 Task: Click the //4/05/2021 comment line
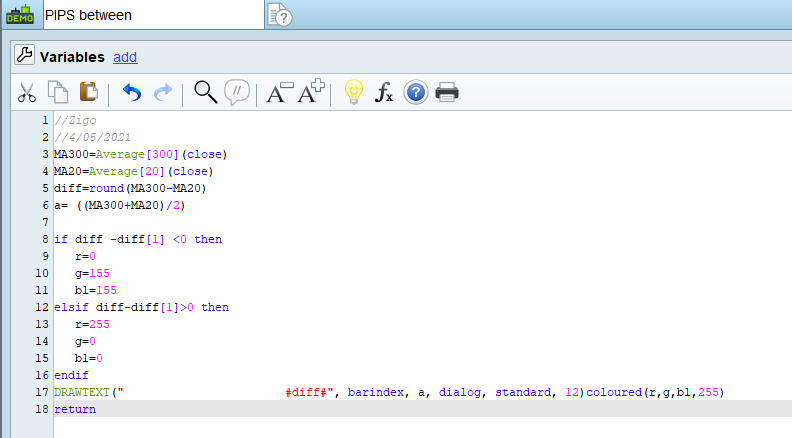click(92, 137)
